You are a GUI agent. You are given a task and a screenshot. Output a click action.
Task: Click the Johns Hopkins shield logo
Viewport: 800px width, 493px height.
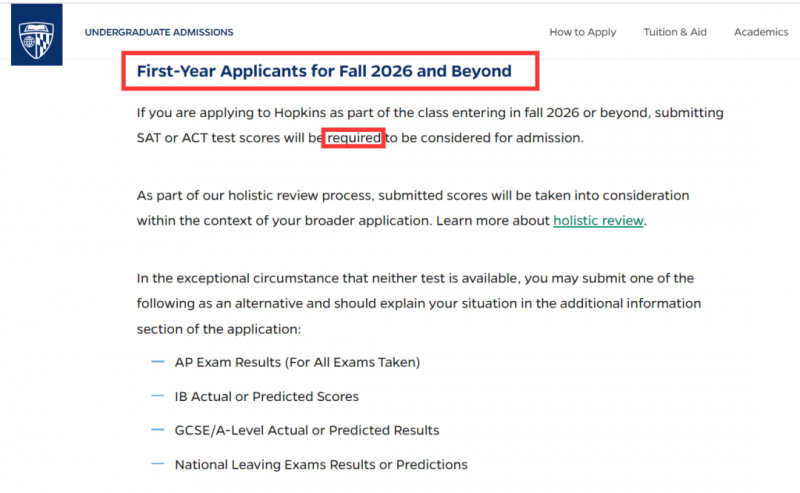tap(37, 35)
